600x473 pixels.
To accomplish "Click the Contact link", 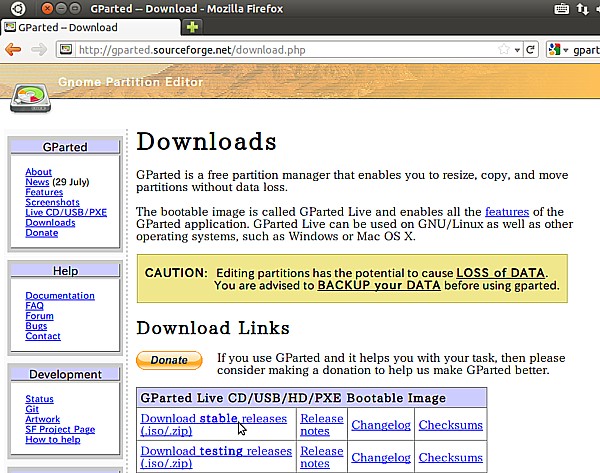I will pyautogui.click(x=43, y=336).
